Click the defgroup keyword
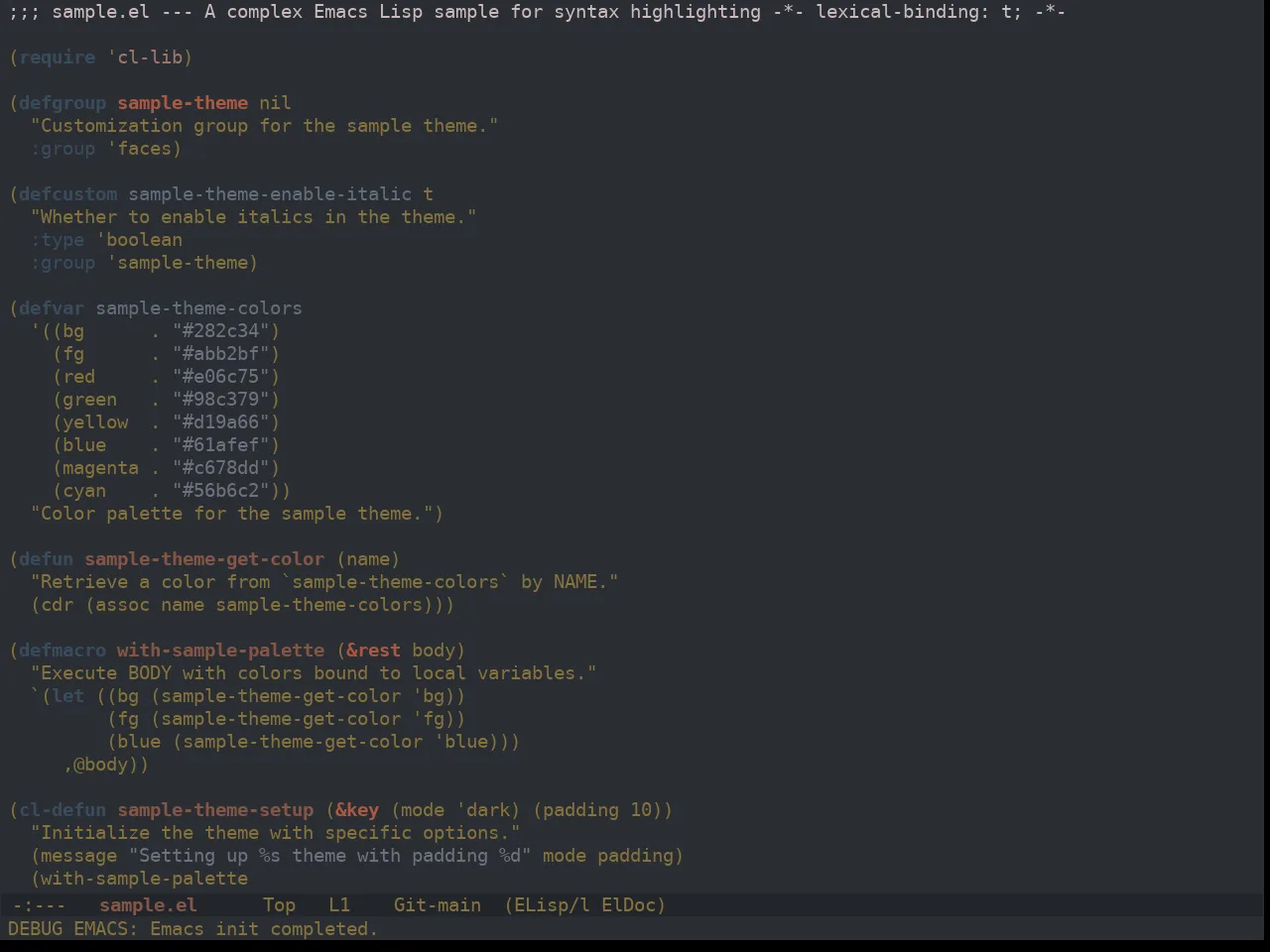1270x952 pixels. 63,102
